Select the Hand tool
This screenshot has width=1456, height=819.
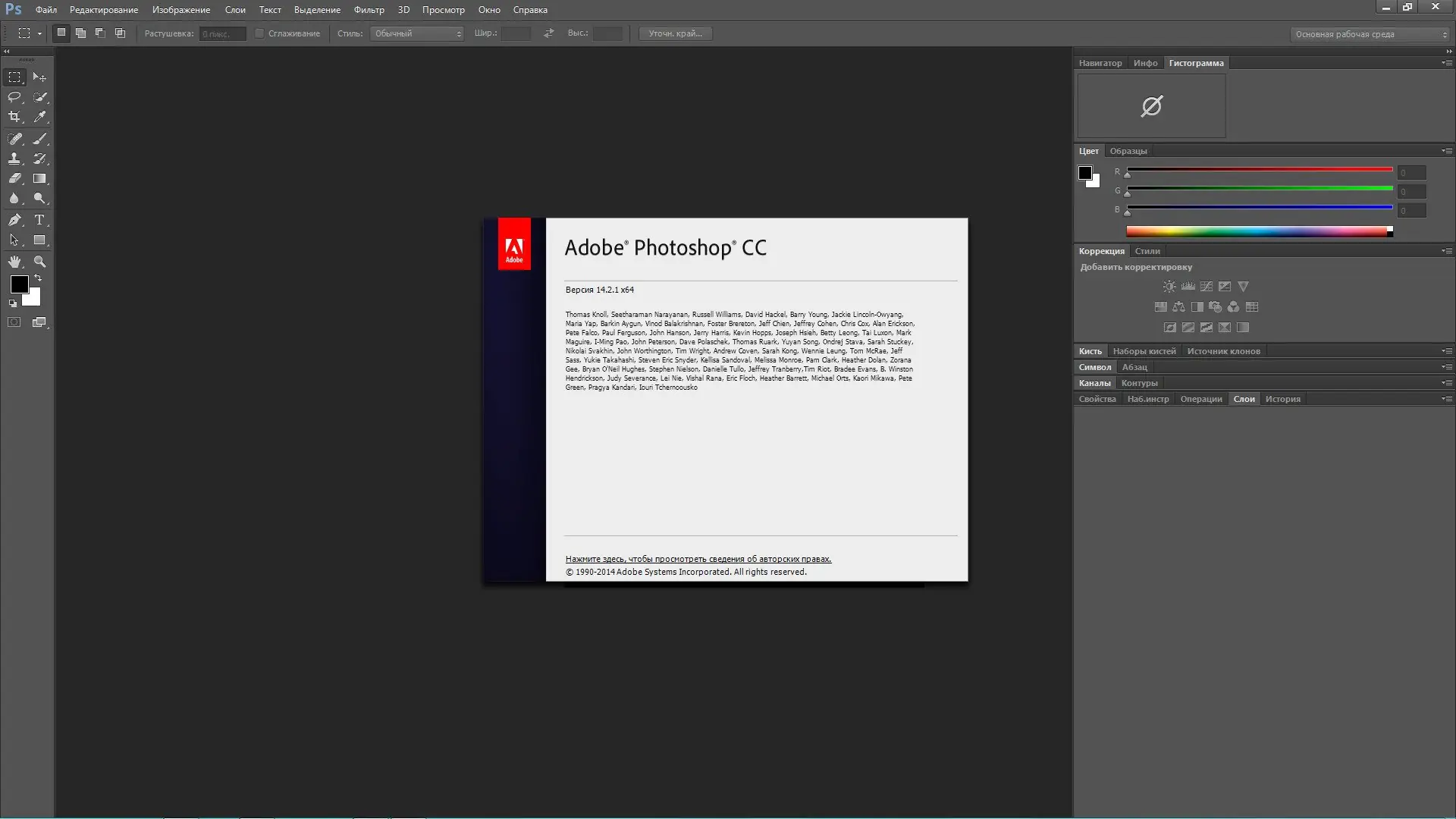click(x=14, y=262)
